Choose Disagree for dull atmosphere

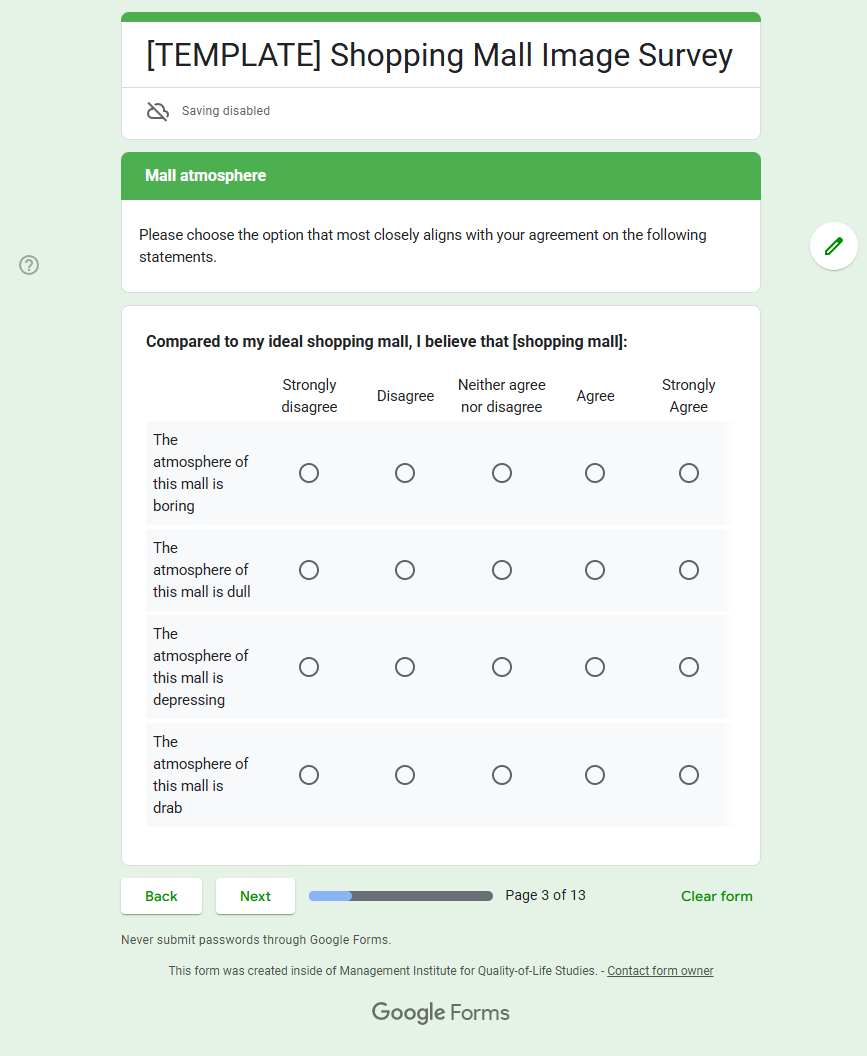[405, 570]
